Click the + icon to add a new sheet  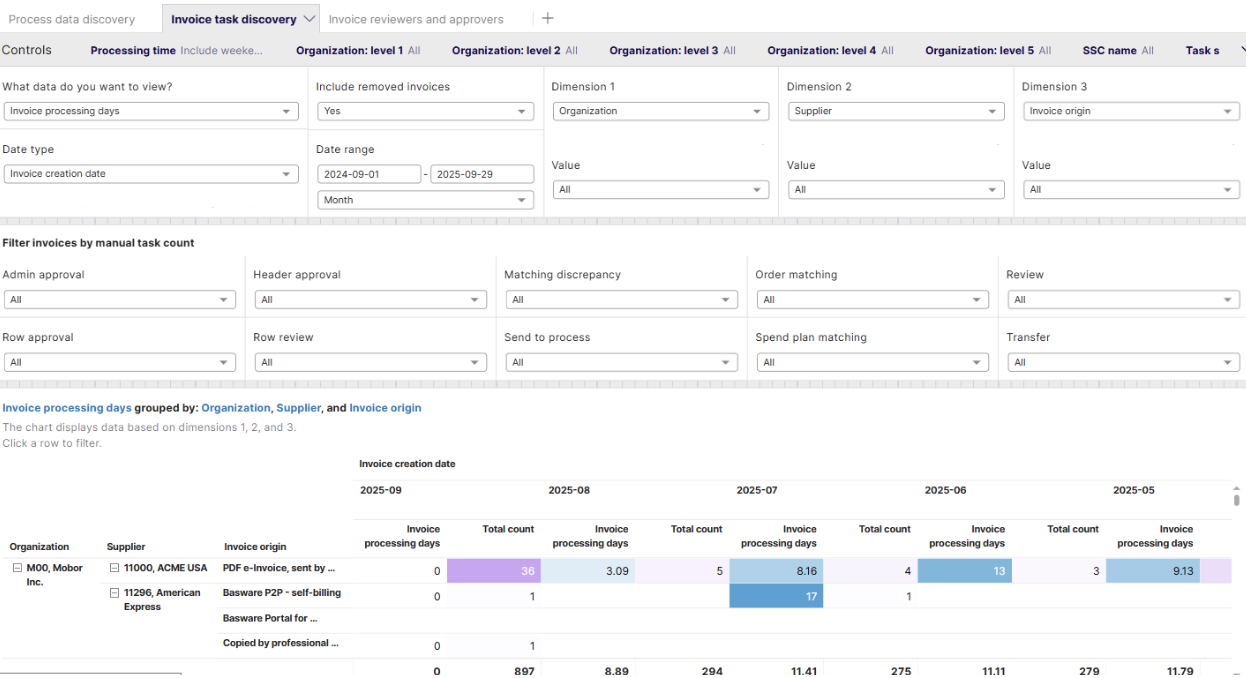tap(547, 18)
